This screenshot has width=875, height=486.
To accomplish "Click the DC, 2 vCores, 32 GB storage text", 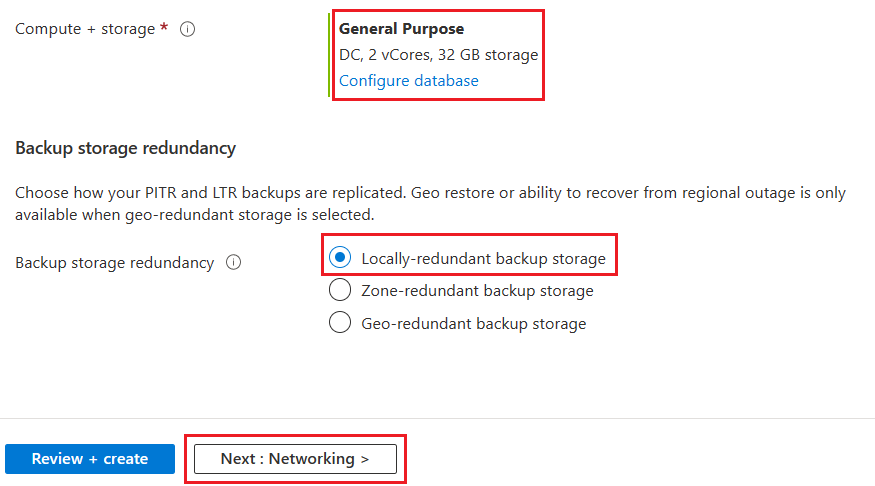I will (438, 55).
